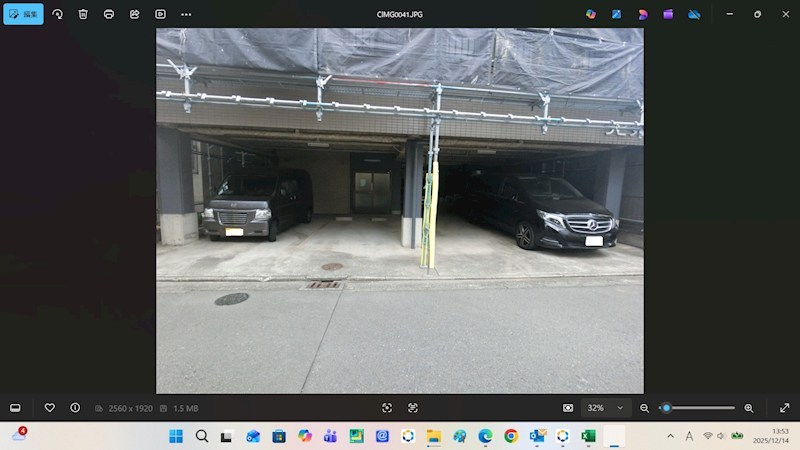Launch Copilot from the taskbar
800x450 pixels.
click(305, 436)
